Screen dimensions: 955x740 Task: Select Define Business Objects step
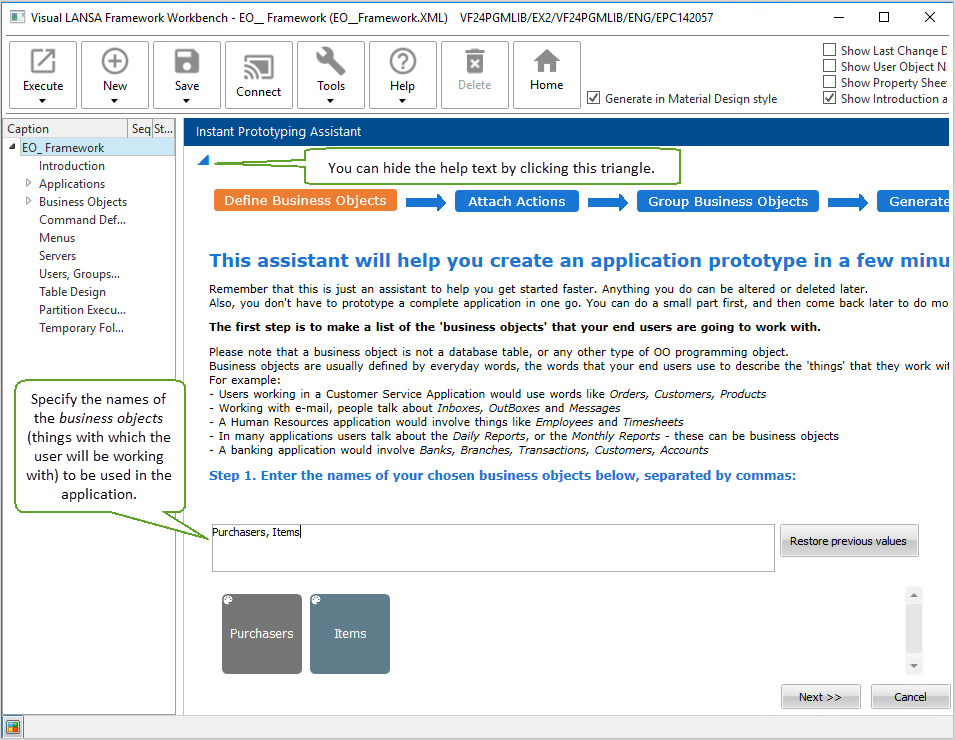[x=305, y=200]
